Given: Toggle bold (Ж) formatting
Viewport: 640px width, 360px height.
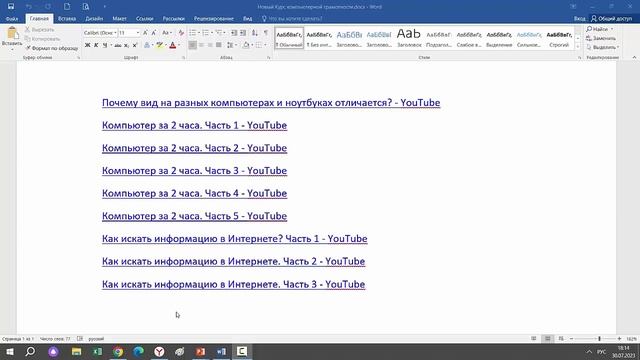Looking at the screenshot, I should [87, 45].
